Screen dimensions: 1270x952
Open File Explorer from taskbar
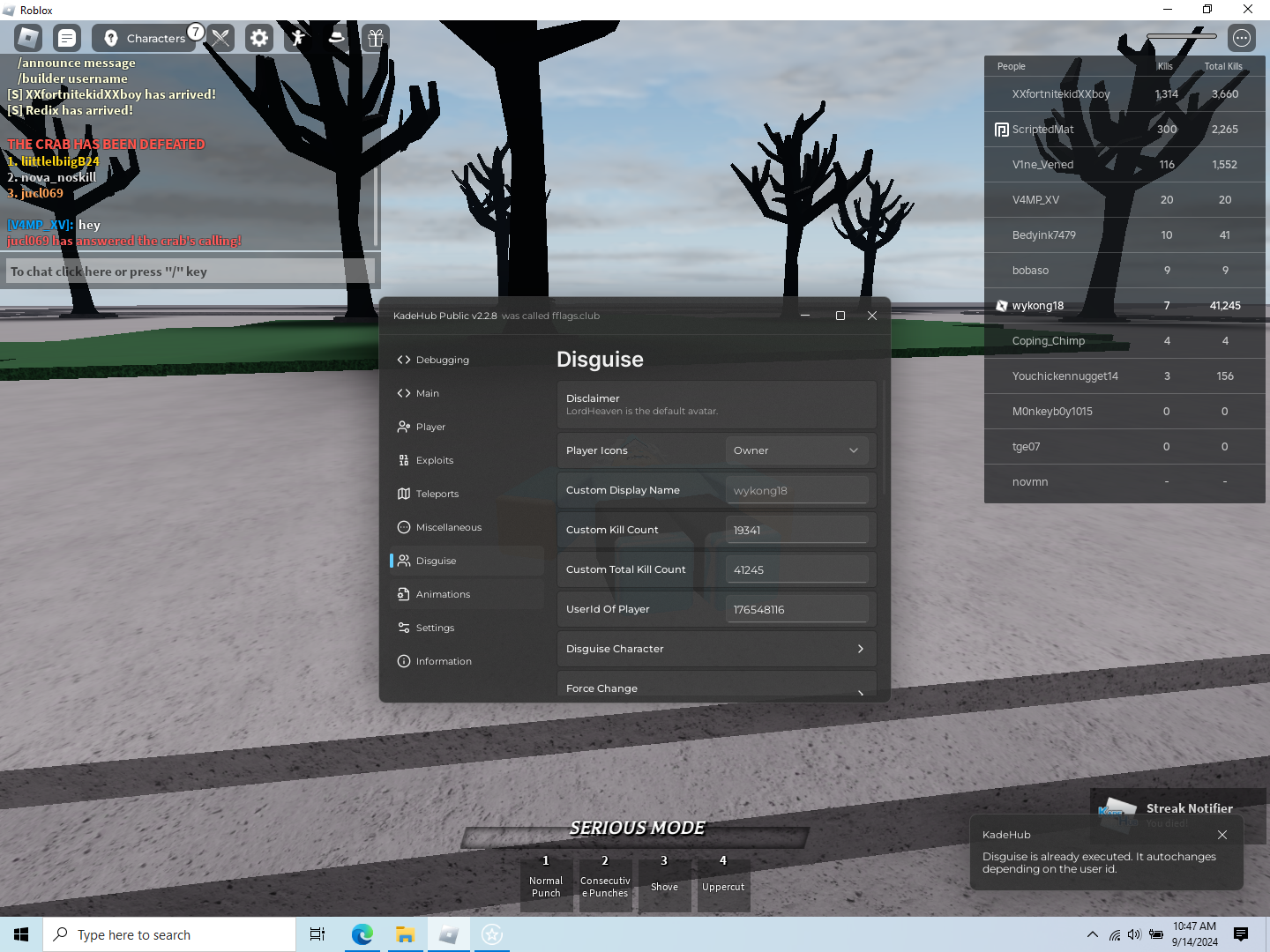405,934
